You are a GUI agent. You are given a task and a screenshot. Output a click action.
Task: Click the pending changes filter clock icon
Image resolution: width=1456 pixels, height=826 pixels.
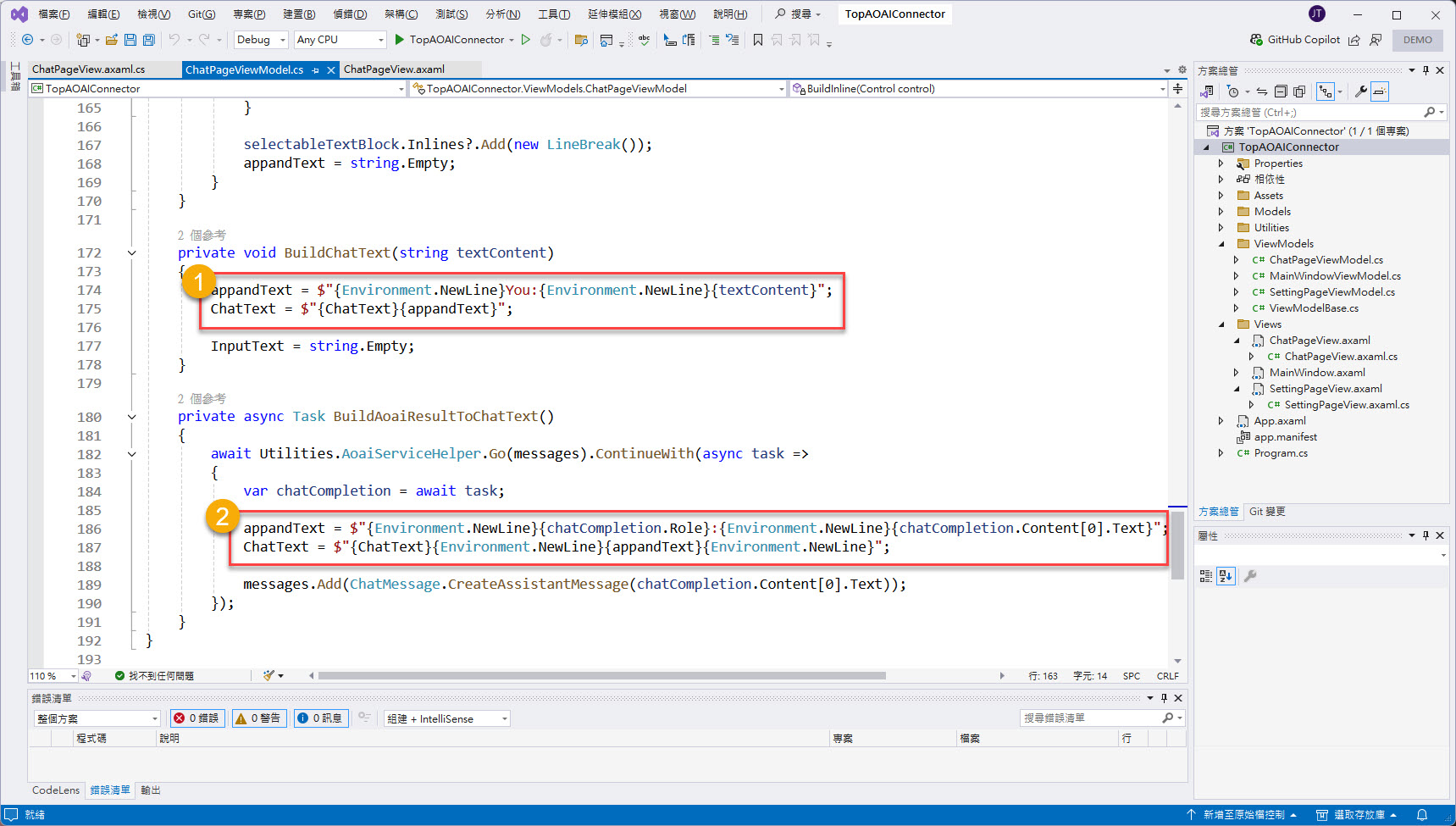click(x=1233, y=91)
